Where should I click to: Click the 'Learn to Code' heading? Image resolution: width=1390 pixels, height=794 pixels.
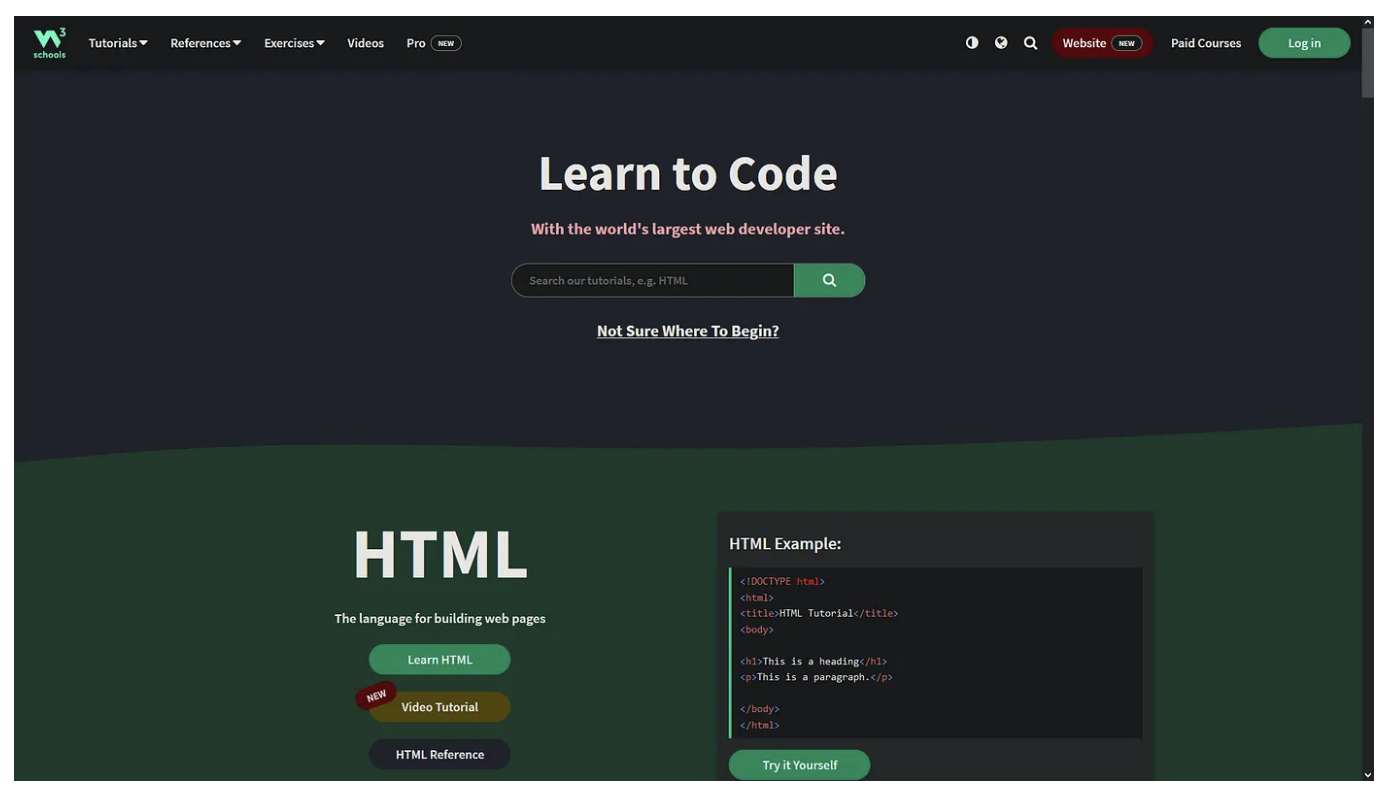tap(688, 173)
